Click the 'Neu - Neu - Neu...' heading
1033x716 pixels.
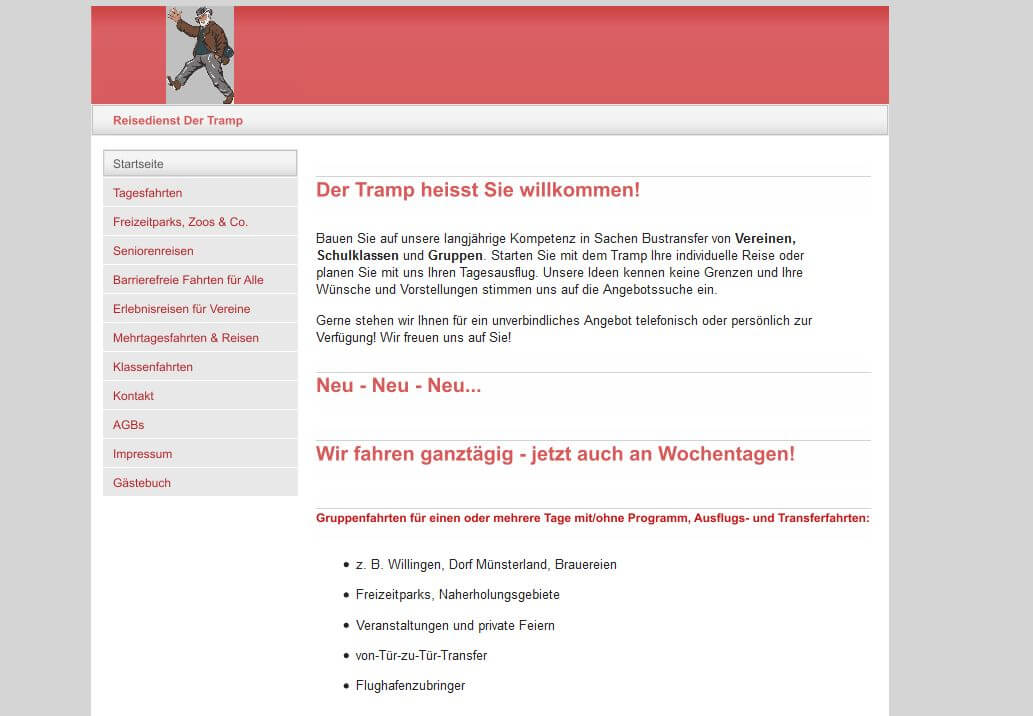tap(399, 385)
